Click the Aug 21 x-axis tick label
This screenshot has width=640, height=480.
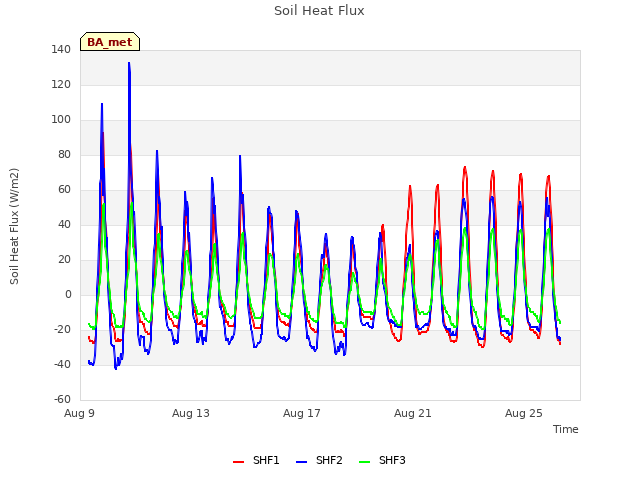click(x=413, y=413)
